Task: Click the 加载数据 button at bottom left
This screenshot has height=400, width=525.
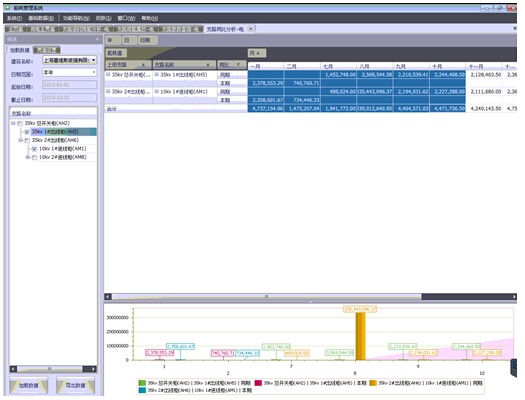Action: [28, 385]
